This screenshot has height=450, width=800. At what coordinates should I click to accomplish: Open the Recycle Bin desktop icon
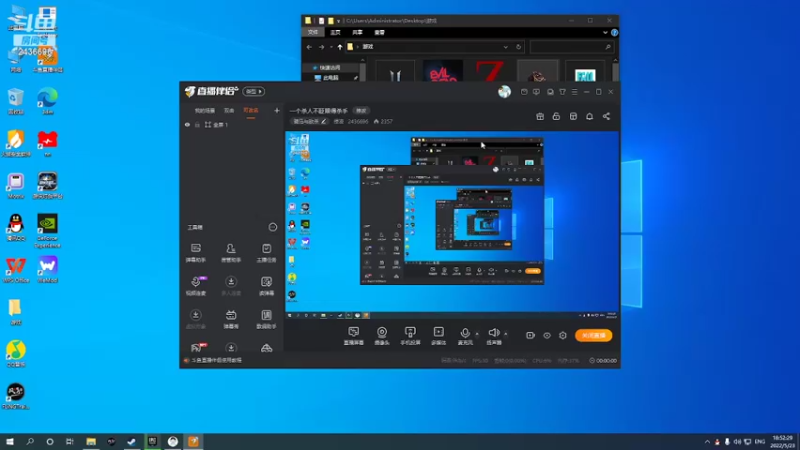pyautogui.click(x=16, y=101)
